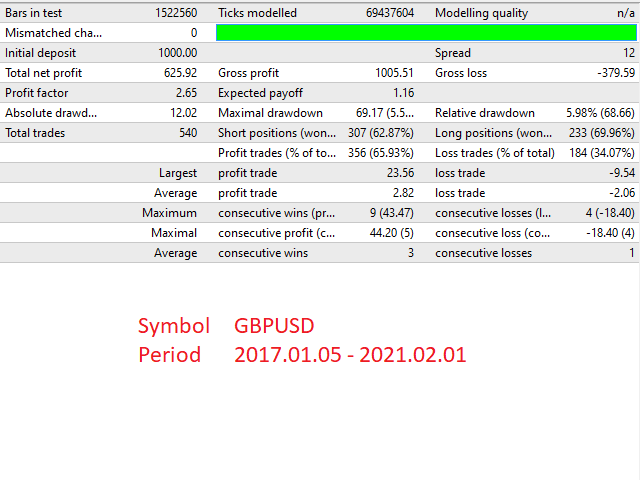Viewport: 640px width, 480px height.
Task: Select the Modelling quality n/a value
Action: (x=626, y=13)
